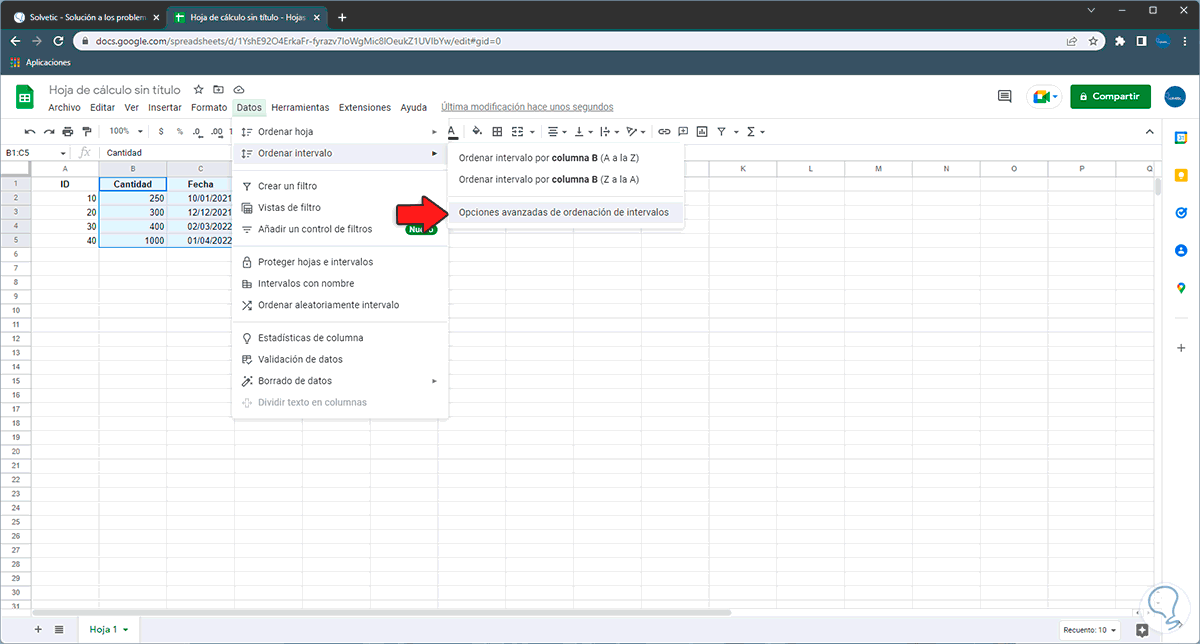
Task: Open Google Keep side panel icon
Action: point(1181,175)
